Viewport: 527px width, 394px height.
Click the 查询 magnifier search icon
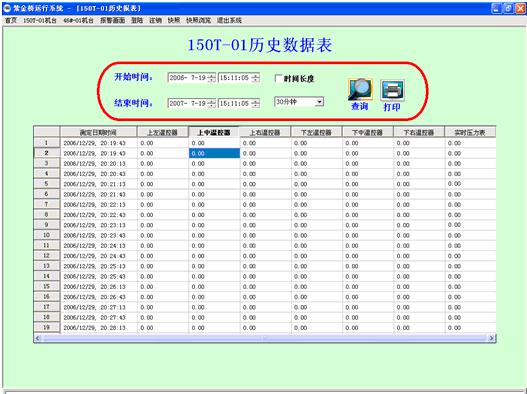(360, 90)
